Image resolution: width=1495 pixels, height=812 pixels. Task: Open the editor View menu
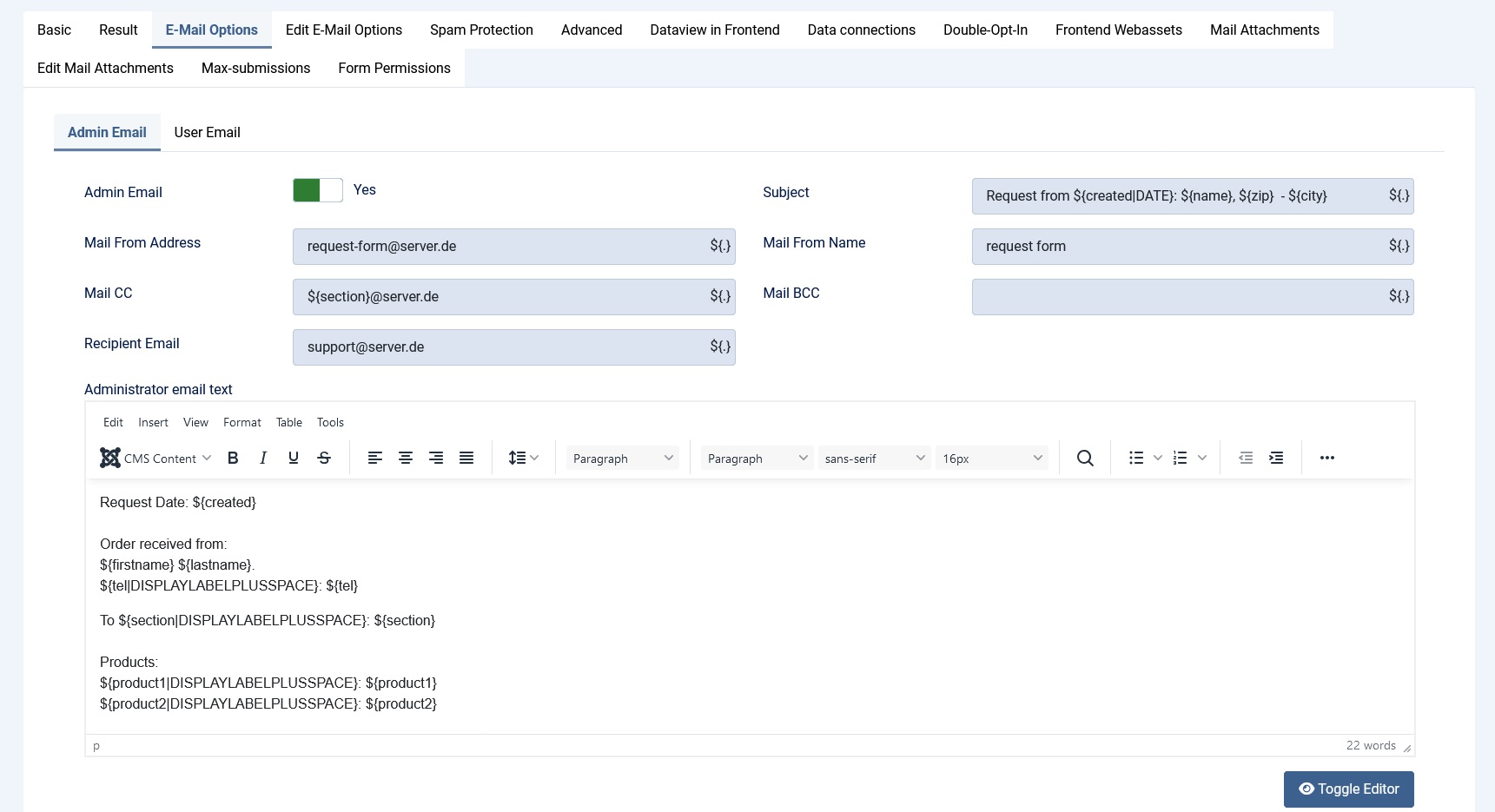click(x=195, y=422)
